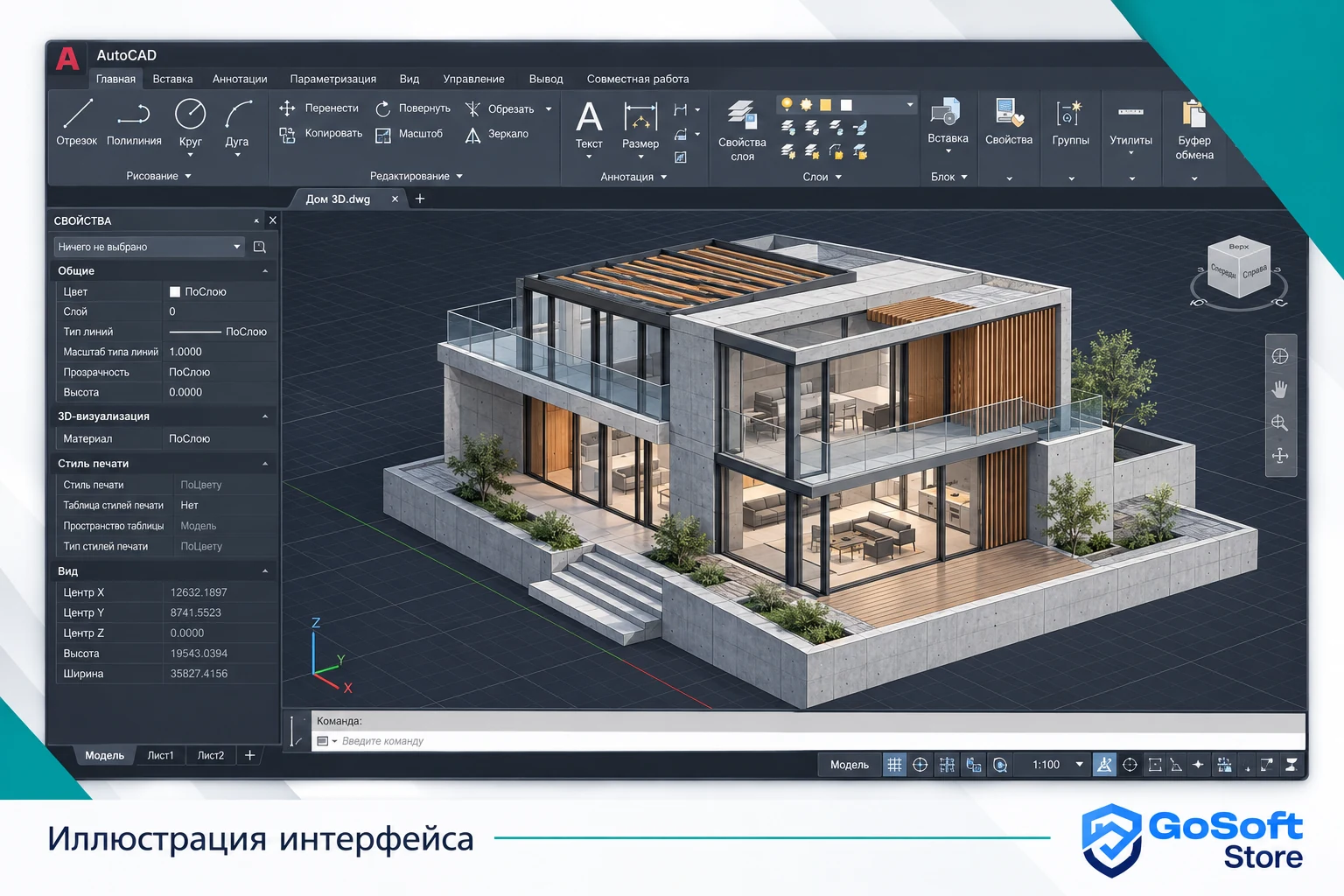Screen dimensions: 1344x896
Task: Click the magnifier zoom tool in navigation bar
Action: point(1279,423)
